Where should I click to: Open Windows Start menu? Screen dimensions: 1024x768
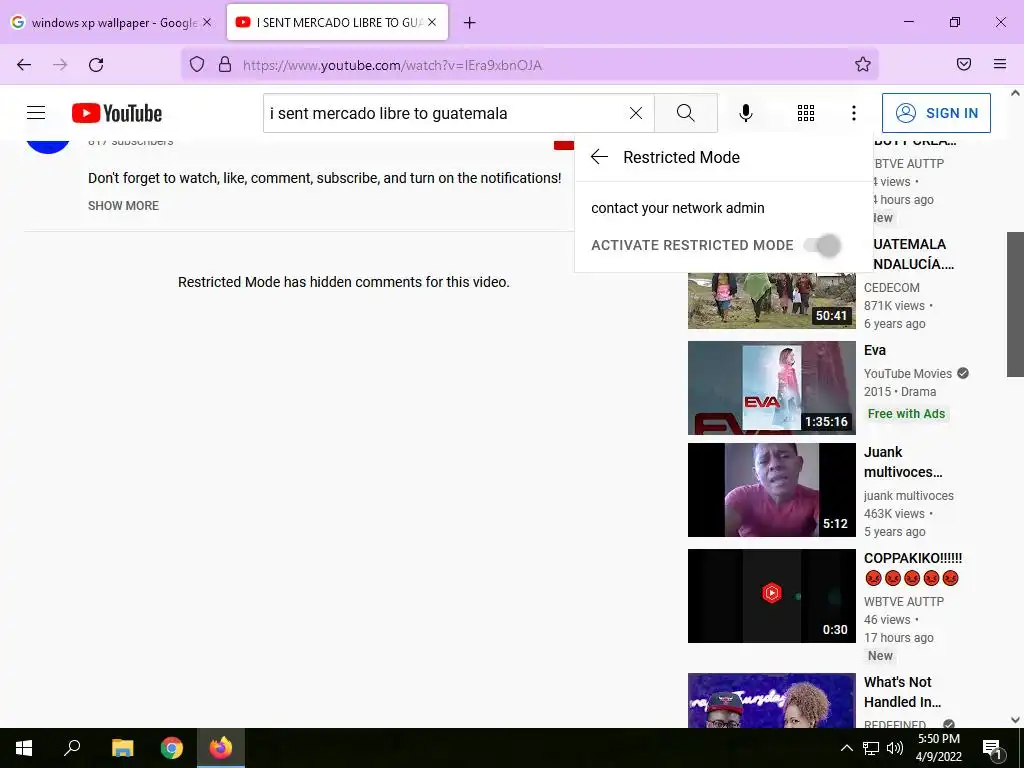(x=24, y=748)
